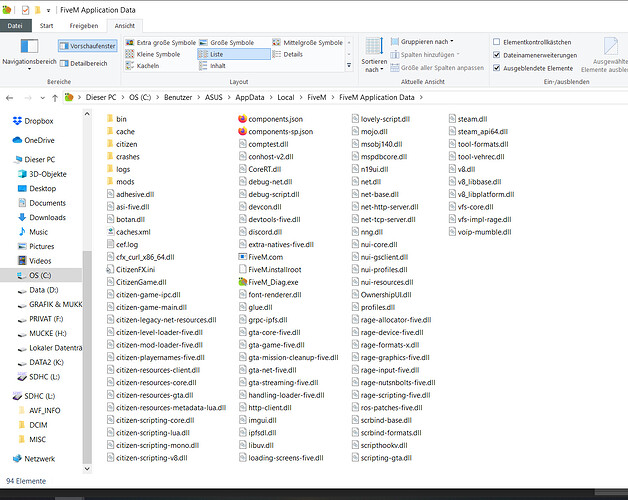Click Benutzer in the address breadcrumb
This screenshot has width=628, height=500.
tap(178, 97)
